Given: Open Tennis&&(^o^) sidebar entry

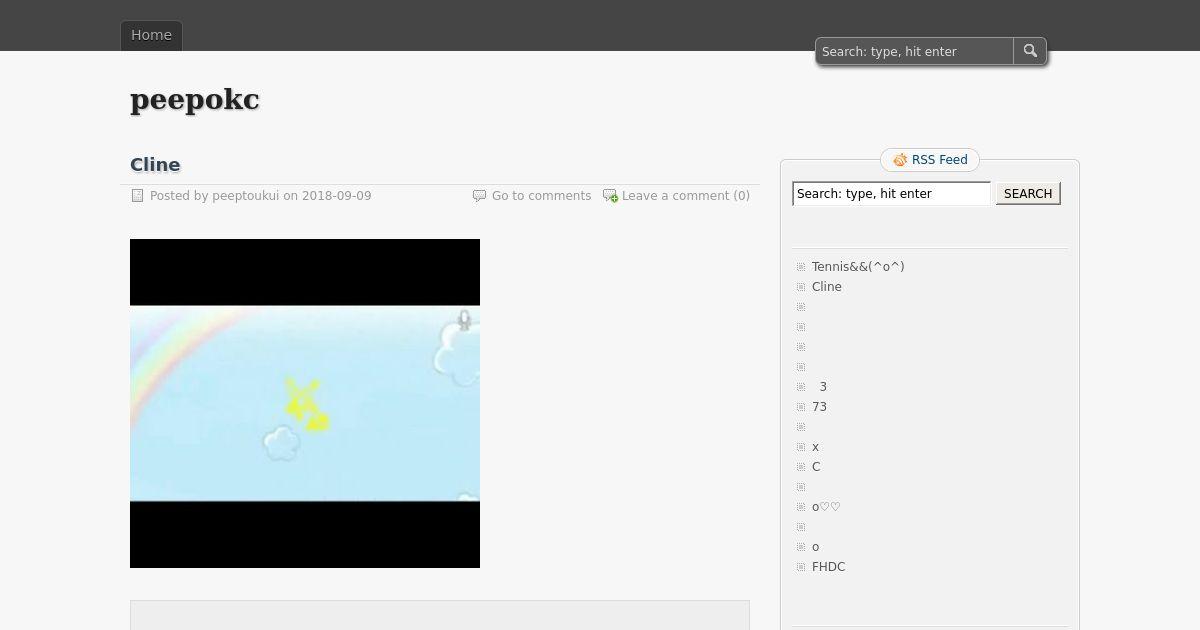Looking at the screenshot, I should 858,267.
